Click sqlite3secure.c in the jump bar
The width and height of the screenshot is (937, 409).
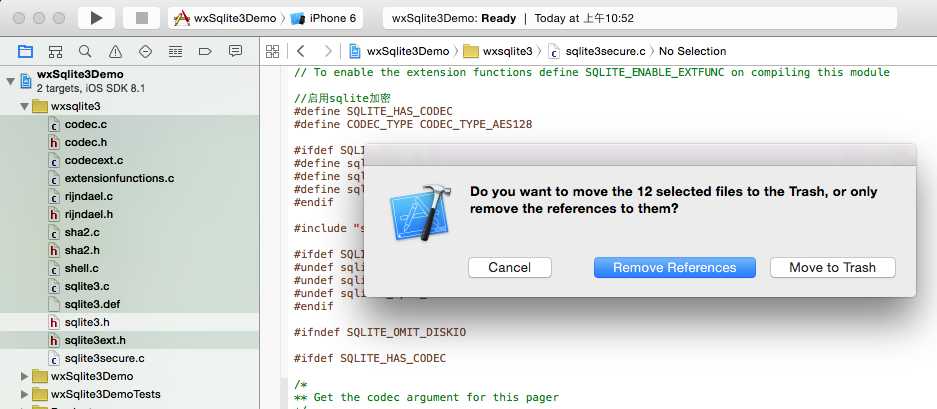coord(604,51)
